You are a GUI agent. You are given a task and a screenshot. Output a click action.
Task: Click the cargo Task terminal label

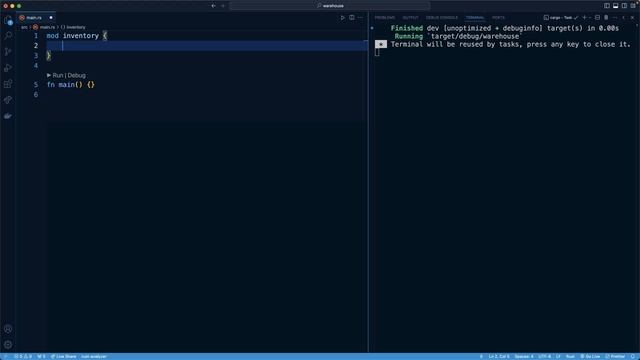pos(560,18)
